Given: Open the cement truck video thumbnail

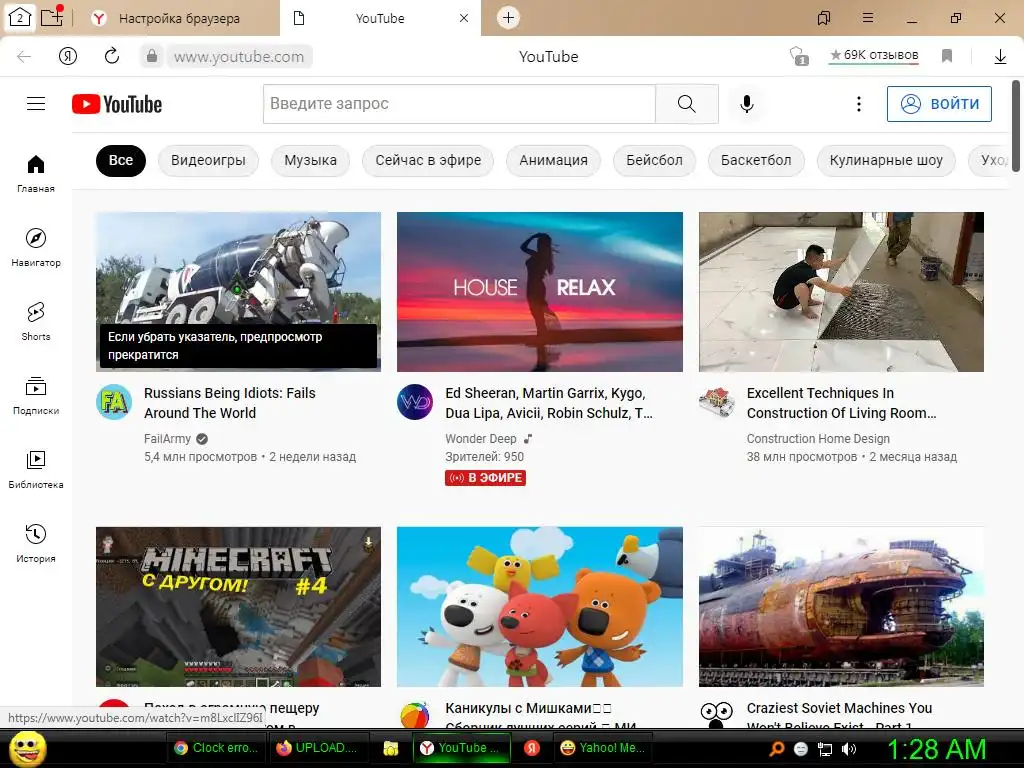Looking at the screenshot, I should tap(238, 292).
